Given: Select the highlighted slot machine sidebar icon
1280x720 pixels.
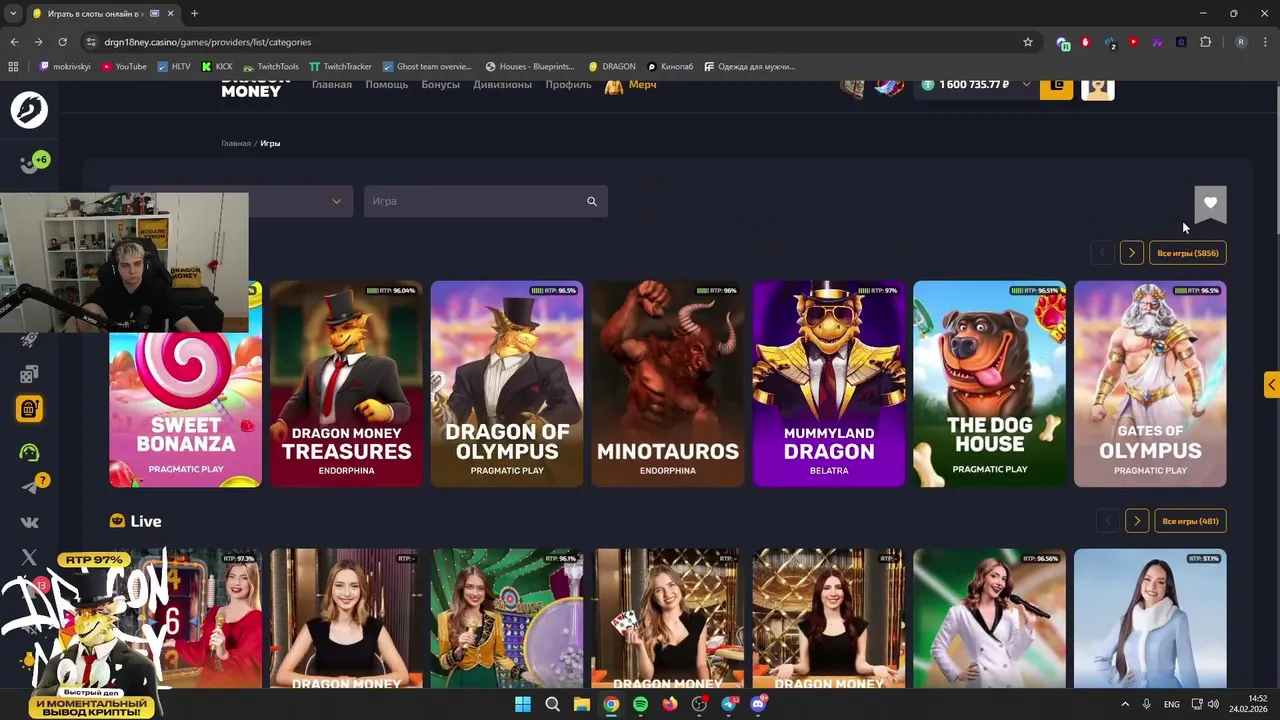Looking at the screenshot, I should click(29, 409).
